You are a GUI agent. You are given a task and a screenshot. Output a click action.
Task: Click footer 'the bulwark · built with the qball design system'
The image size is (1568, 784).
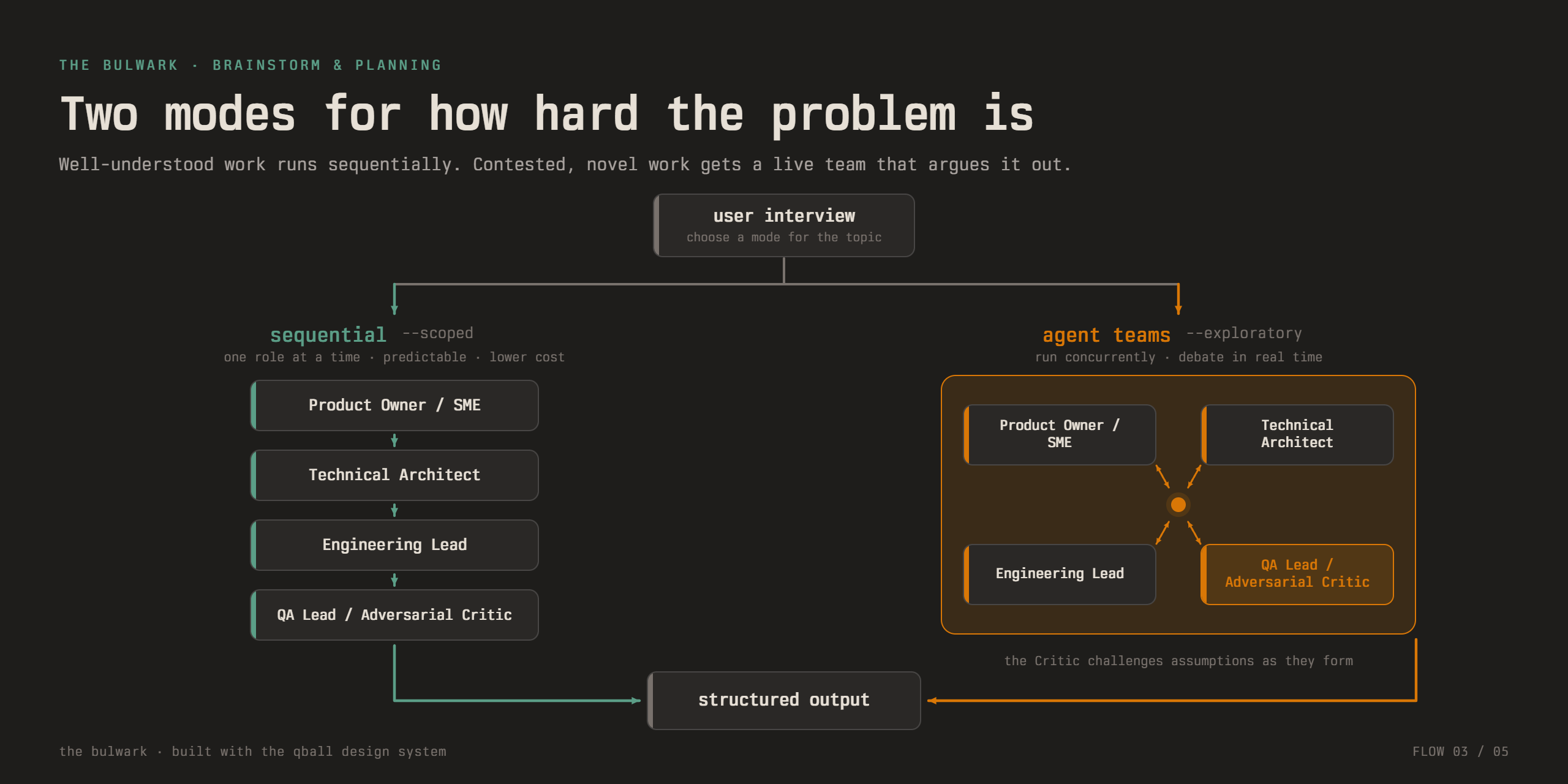pos(252,752)
